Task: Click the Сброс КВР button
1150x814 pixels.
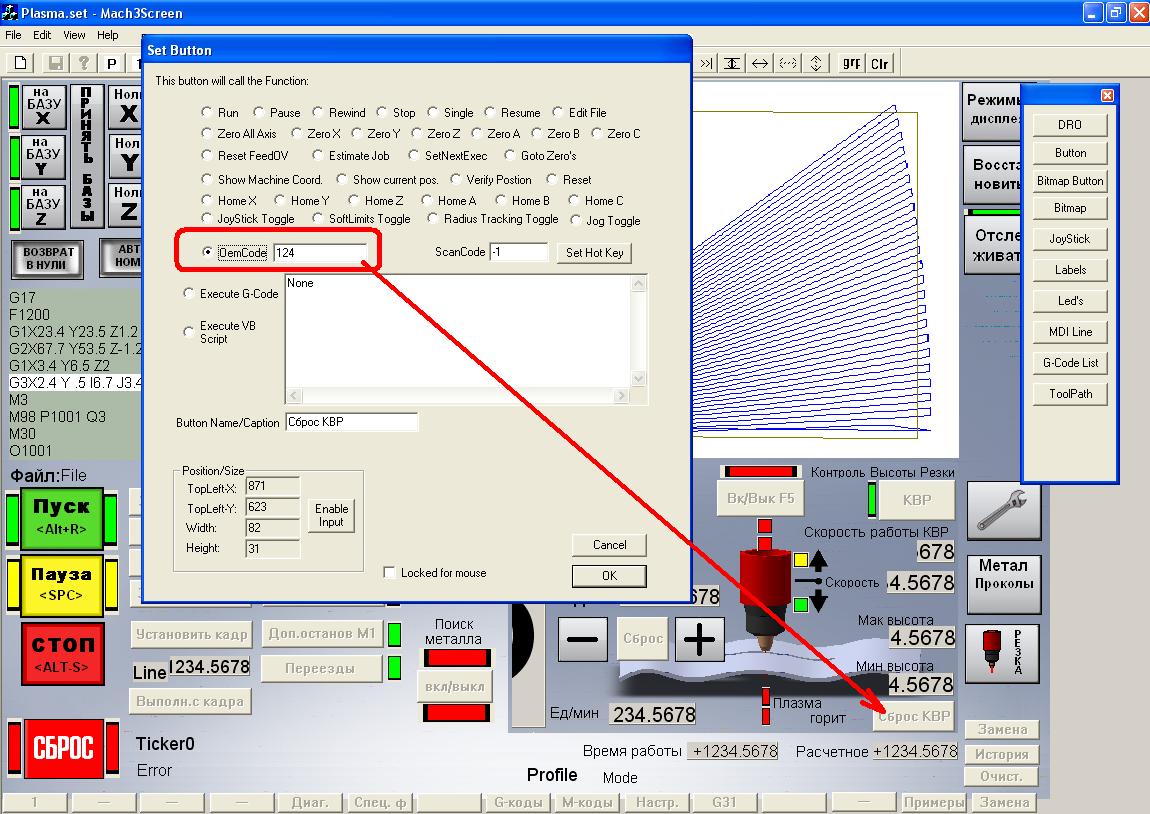Action: point(914,717)
